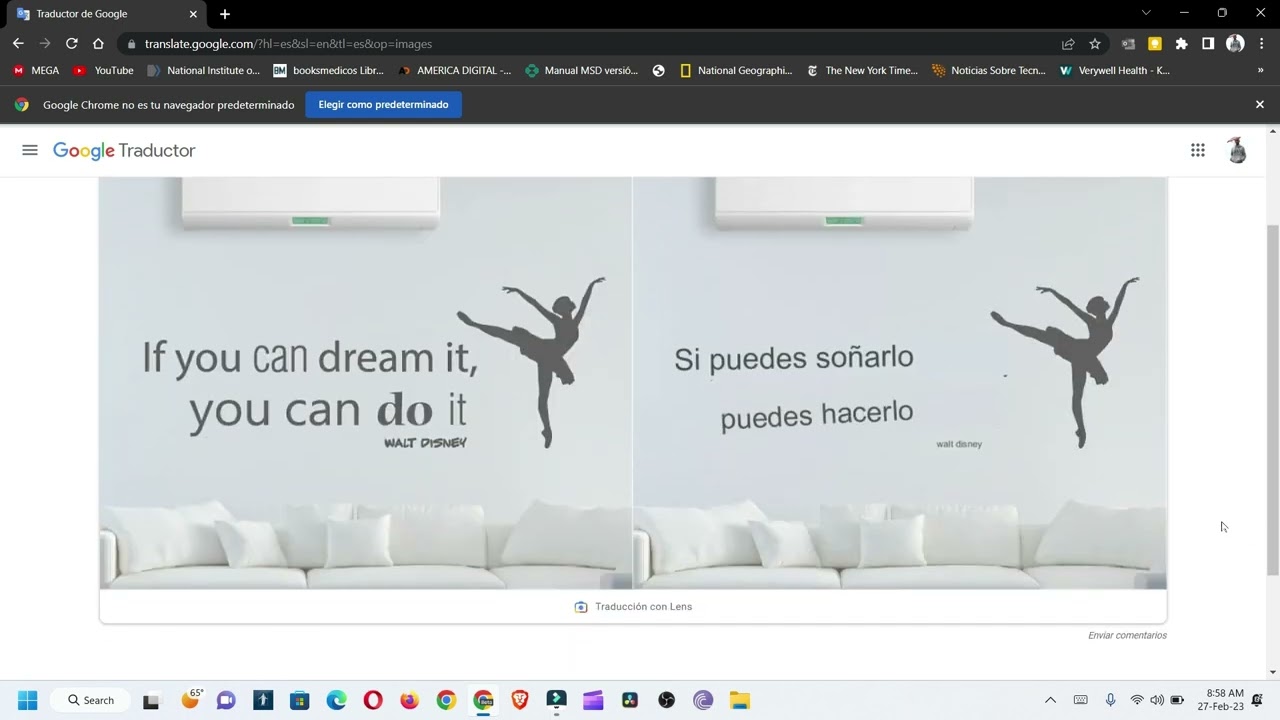This screenshot has height=720, width=1280.
Task: Open The New York Times bookmark
Action: pyautogui.click(x=862, y=71)
